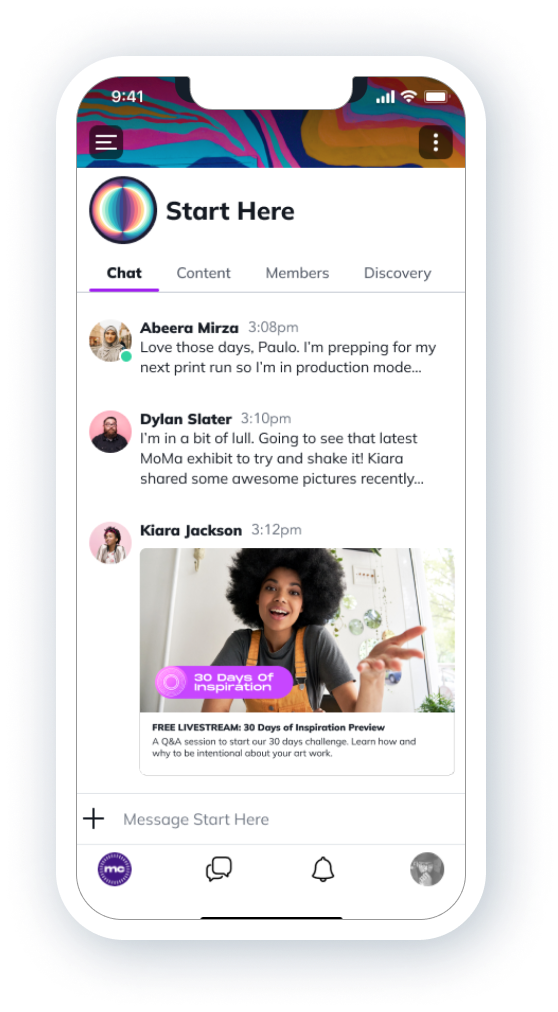Tap Dylan Slater's avatar

point(110,431)
